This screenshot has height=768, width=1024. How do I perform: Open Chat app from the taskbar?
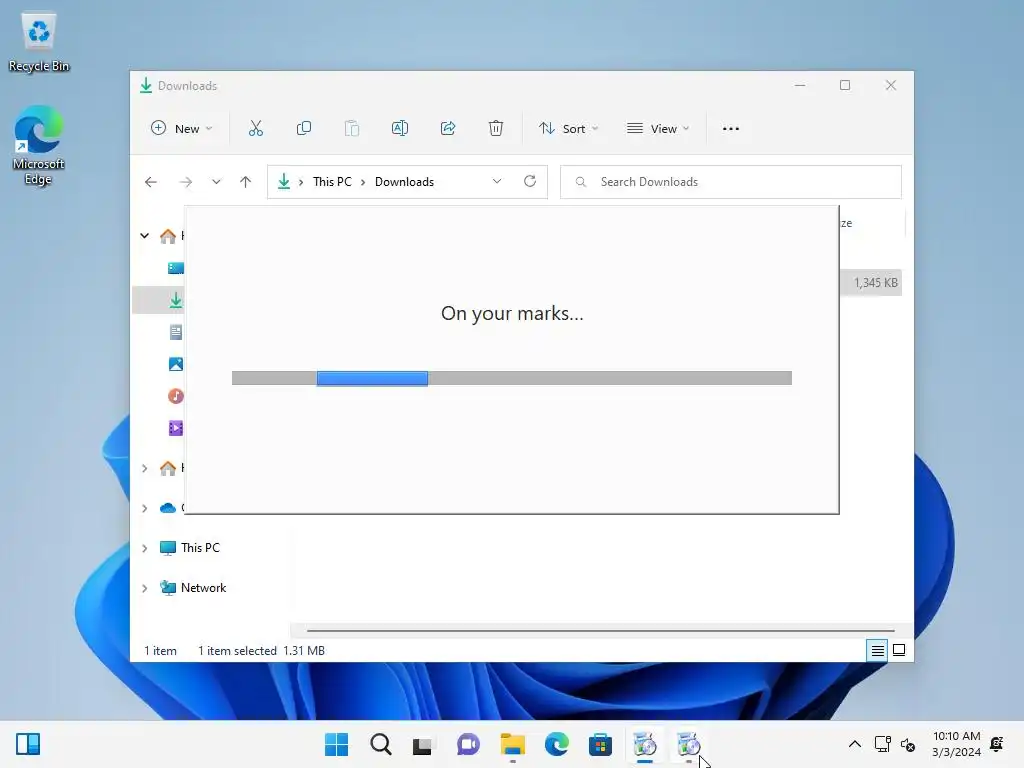(x=468, y=744)
